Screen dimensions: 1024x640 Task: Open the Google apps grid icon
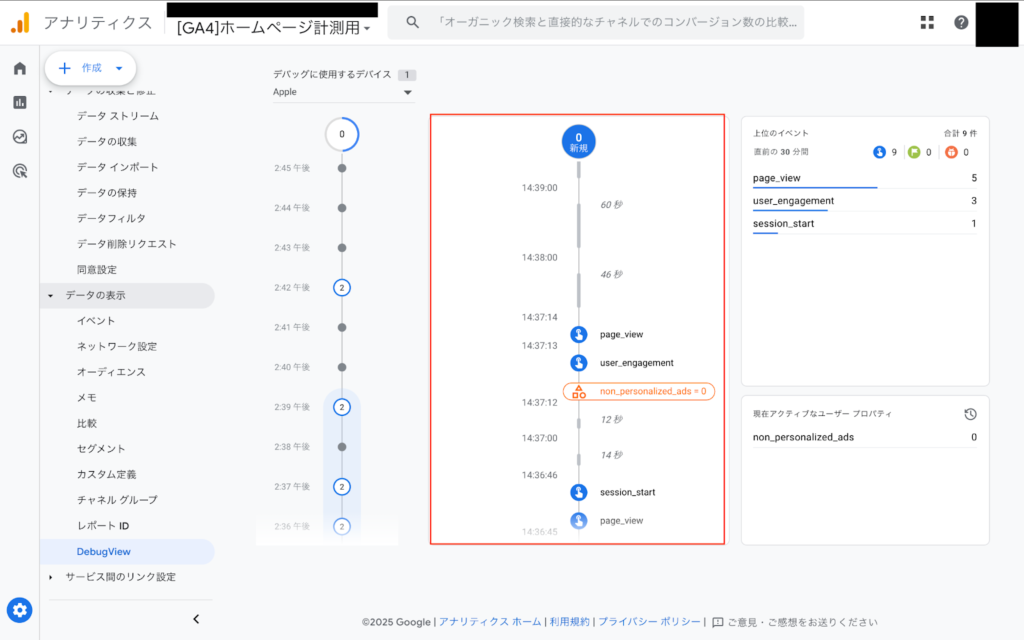[927, 21]
